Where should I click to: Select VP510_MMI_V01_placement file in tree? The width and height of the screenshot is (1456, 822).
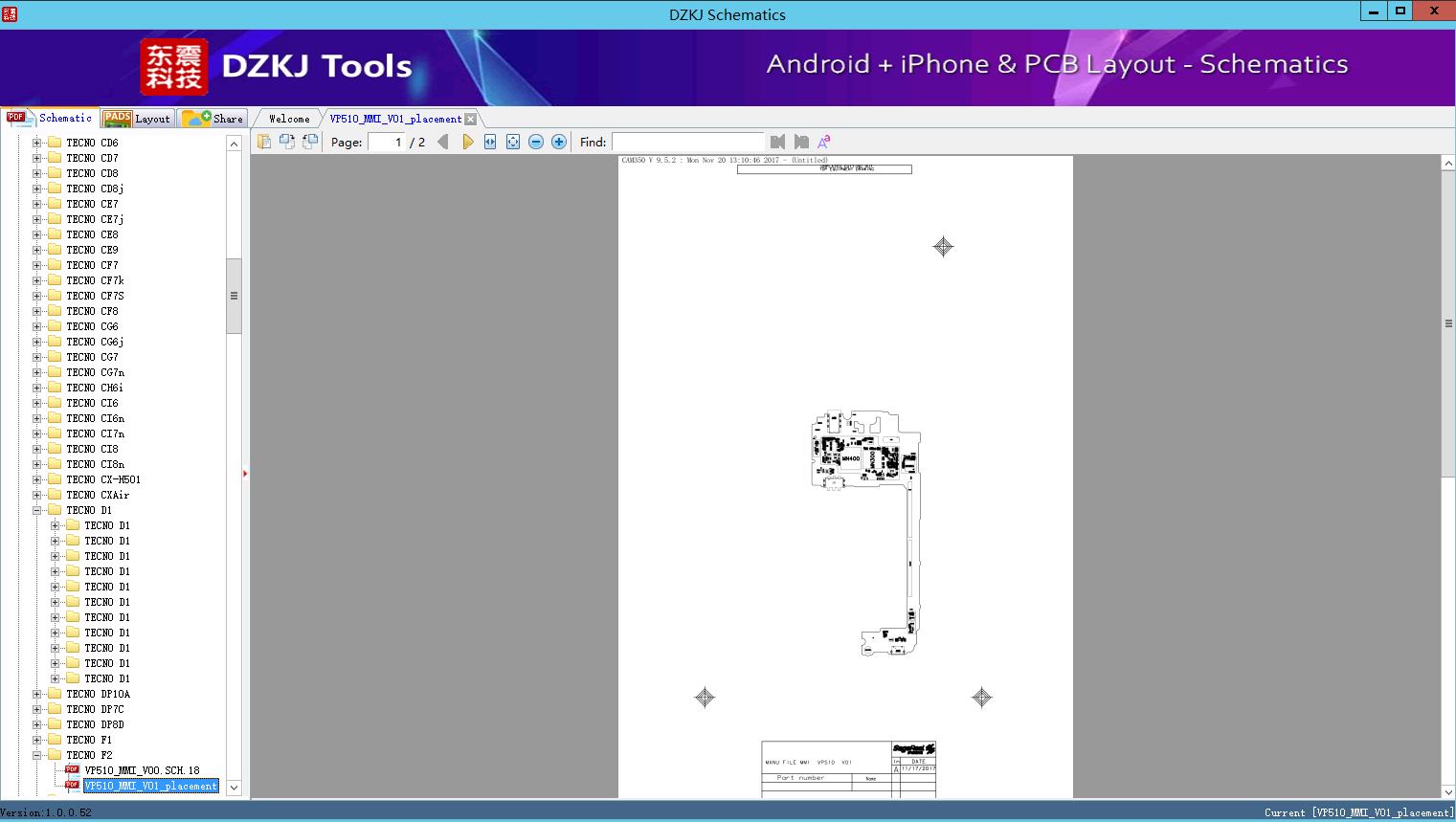(x=150, y=786)
